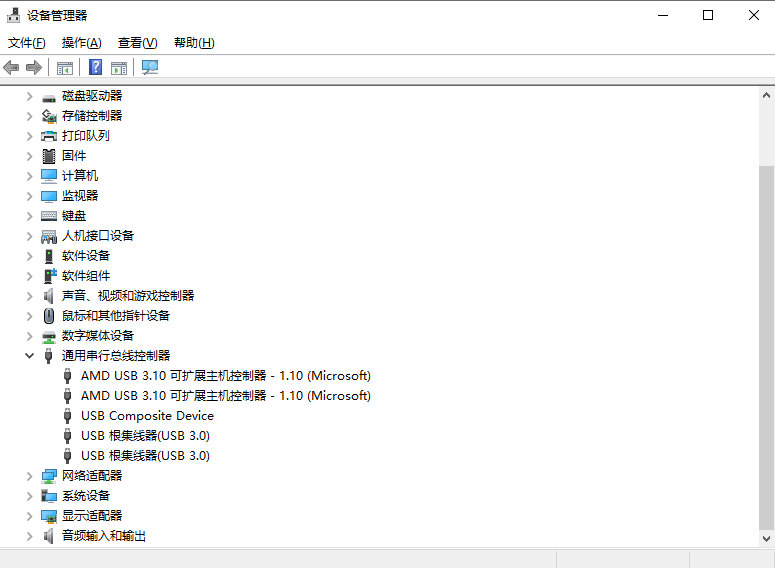Select the 鼠标和其他指针设备 label
The width and height of the screenshot is (775, 568).
(x=116, y=316)
